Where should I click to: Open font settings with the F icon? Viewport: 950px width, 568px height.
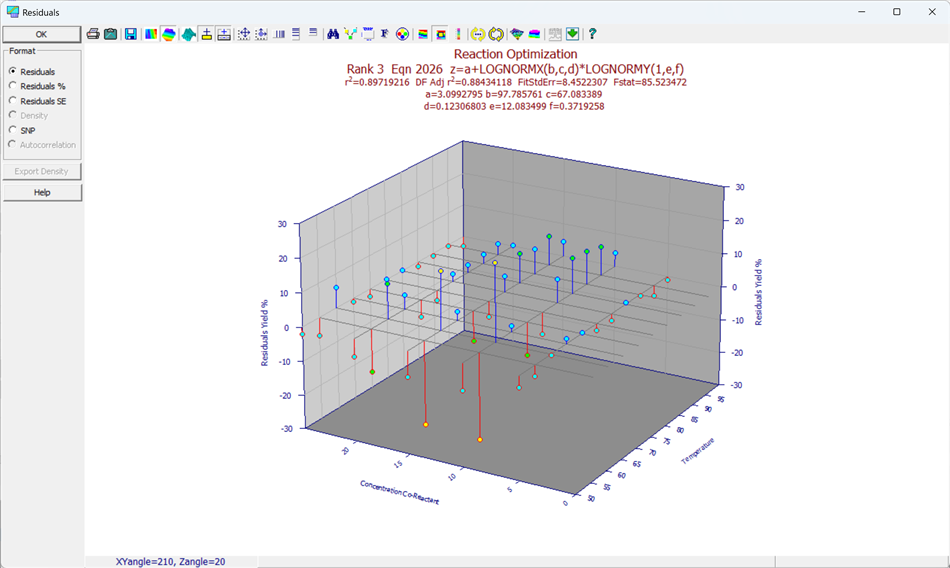point(384,34)
